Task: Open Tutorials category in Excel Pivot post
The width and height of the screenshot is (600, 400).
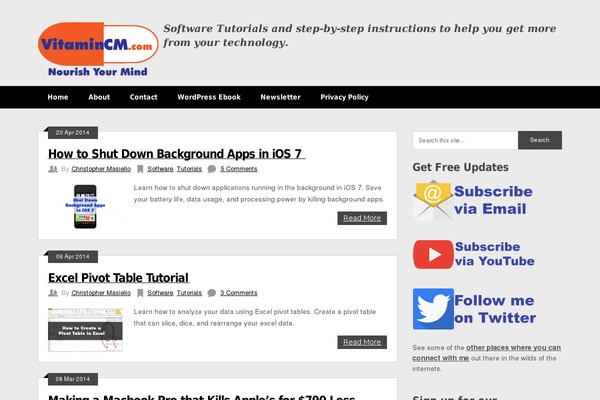Action: click(x=189, y=293)
